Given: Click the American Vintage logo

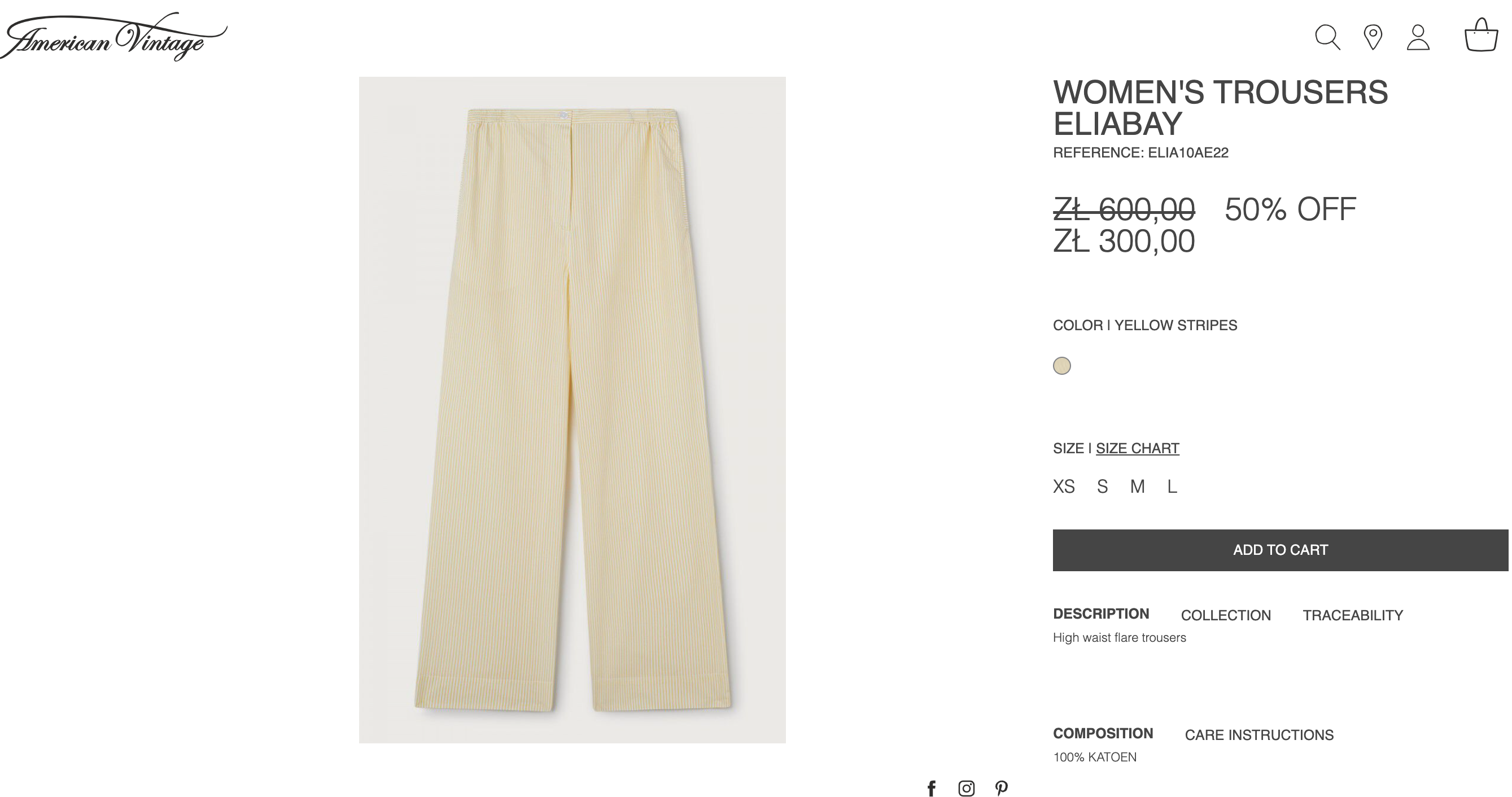Looking at the screenshot, I should pos(114,36).
